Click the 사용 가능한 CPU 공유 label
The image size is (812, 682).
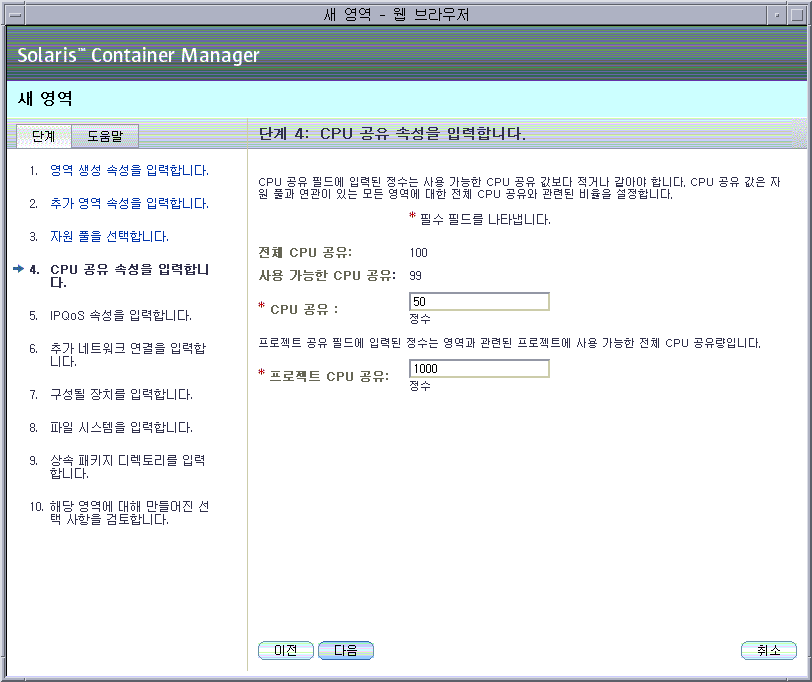(327, 275)
